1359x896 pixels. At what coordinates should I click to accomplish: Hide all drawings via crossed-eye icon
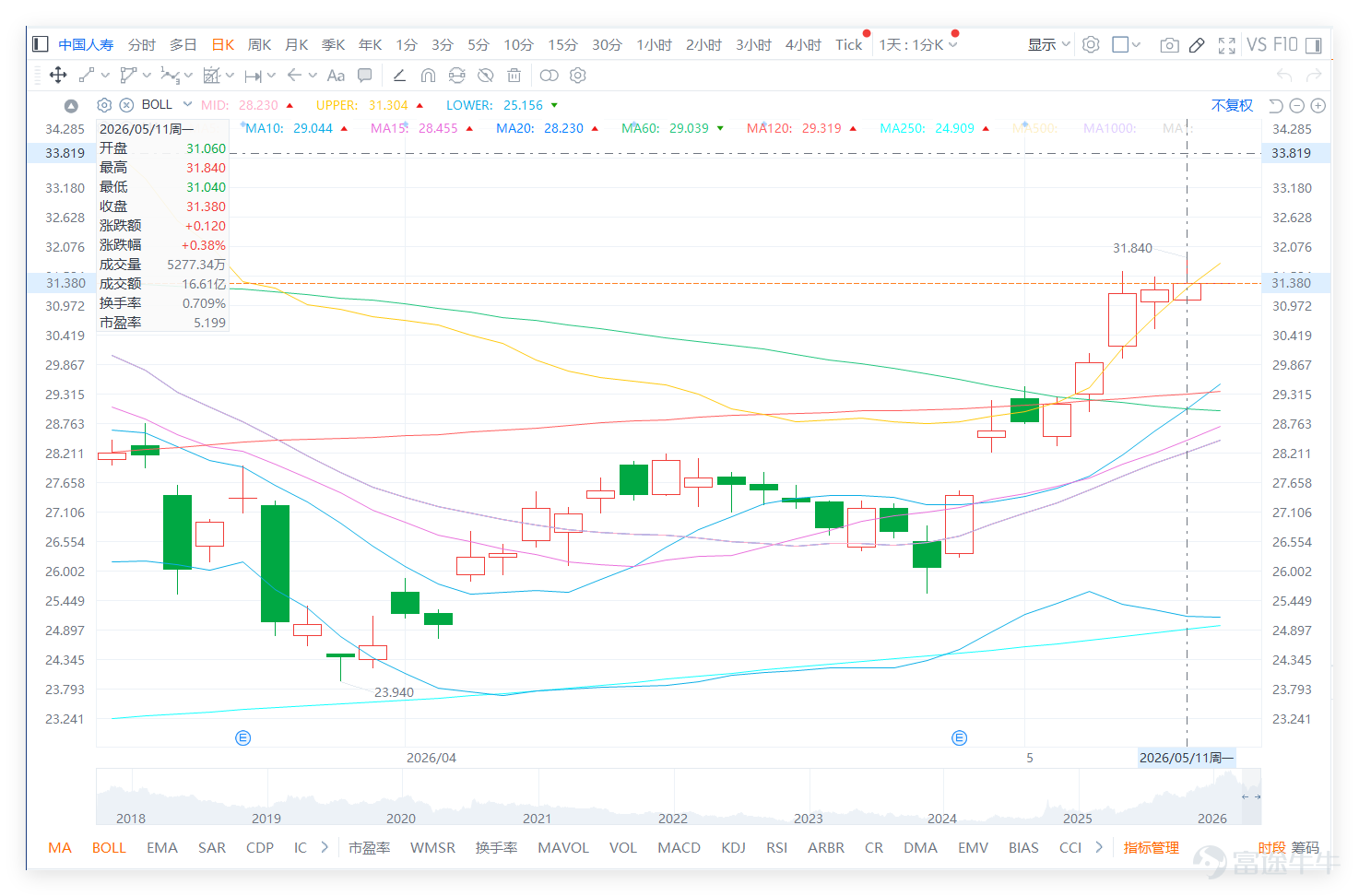(x=486, y=76)
